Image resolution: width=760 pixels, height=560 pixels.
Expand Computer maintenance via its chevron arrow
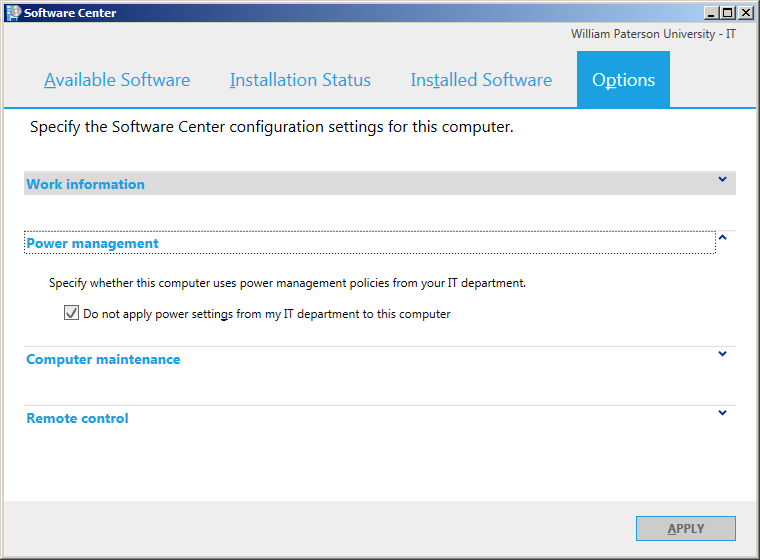point(722,354)
